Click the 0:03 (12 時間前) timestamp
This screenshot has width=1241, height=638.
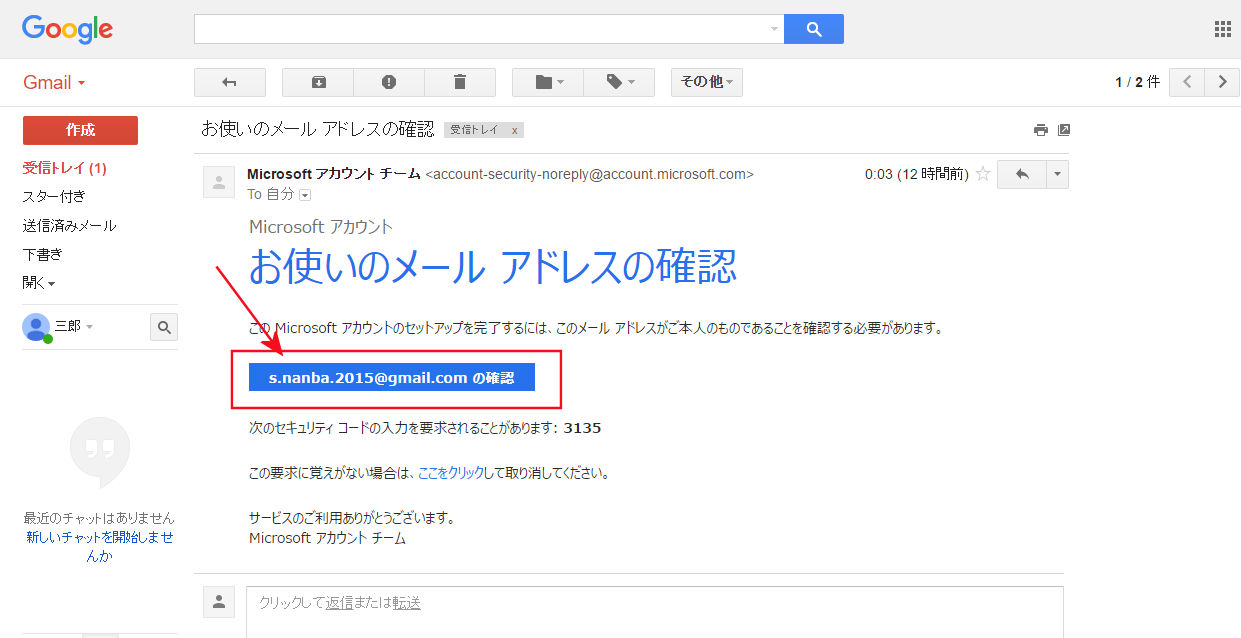tap(917, 174)
